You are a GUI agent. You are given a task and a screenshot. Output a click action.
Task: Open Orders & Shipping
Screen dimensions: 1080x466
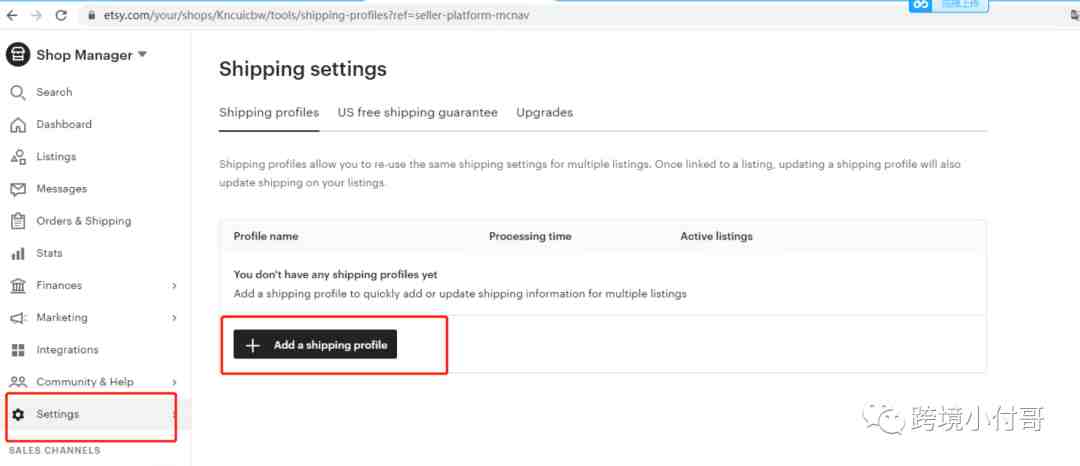(x=84, y=221)
